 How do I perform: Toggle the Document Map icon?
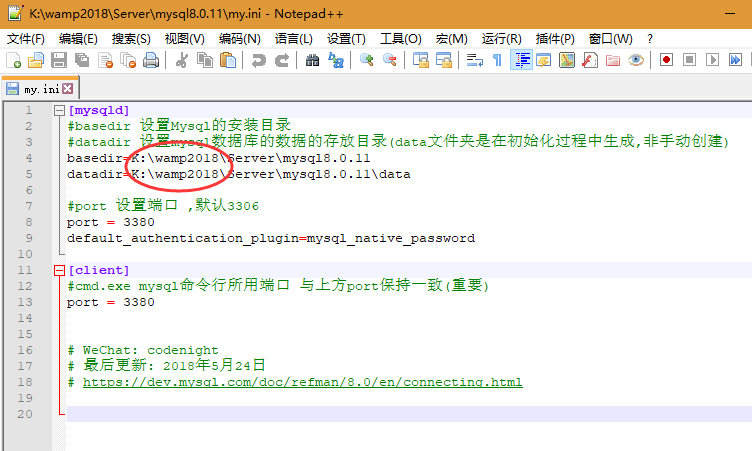click(567, 60)
